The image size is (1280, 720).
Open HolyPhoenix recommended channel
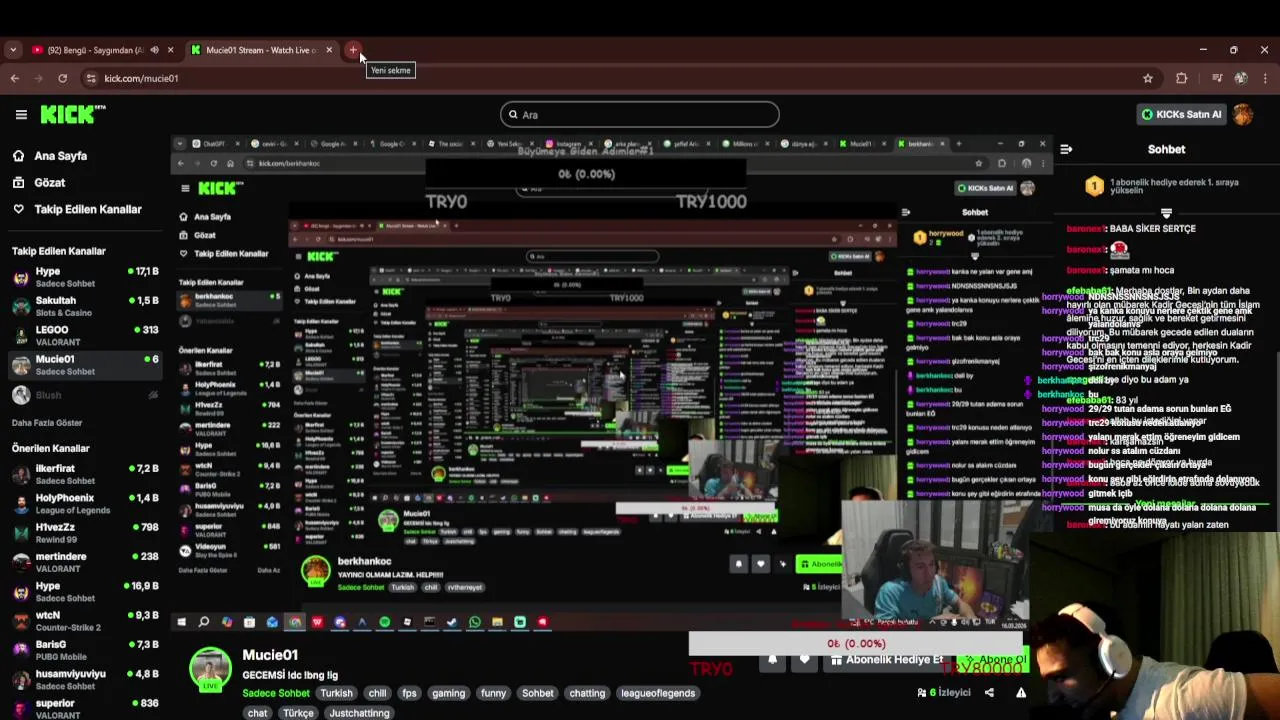[84, 504]
